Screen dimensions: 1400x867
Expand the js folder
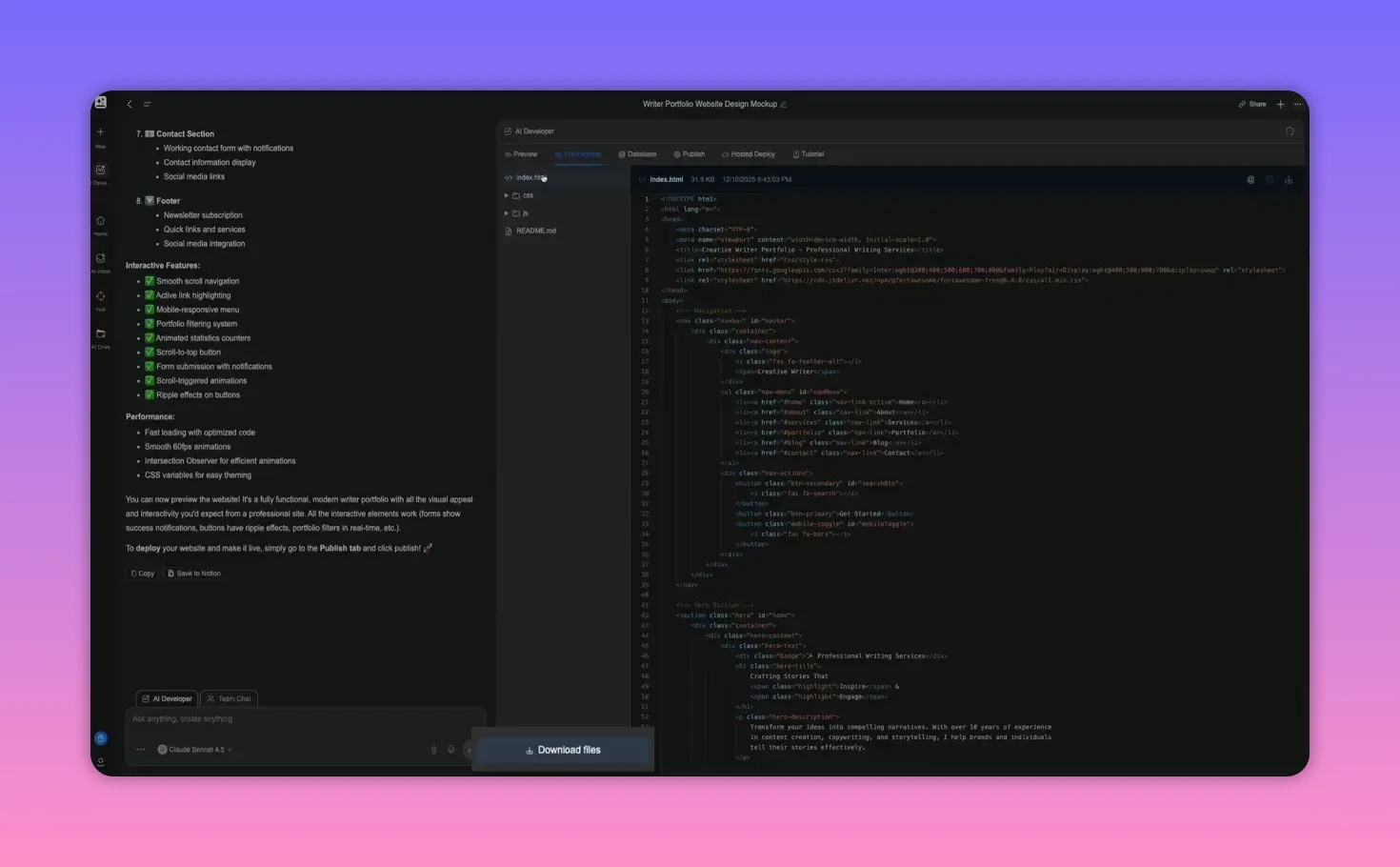pos(517,213)
